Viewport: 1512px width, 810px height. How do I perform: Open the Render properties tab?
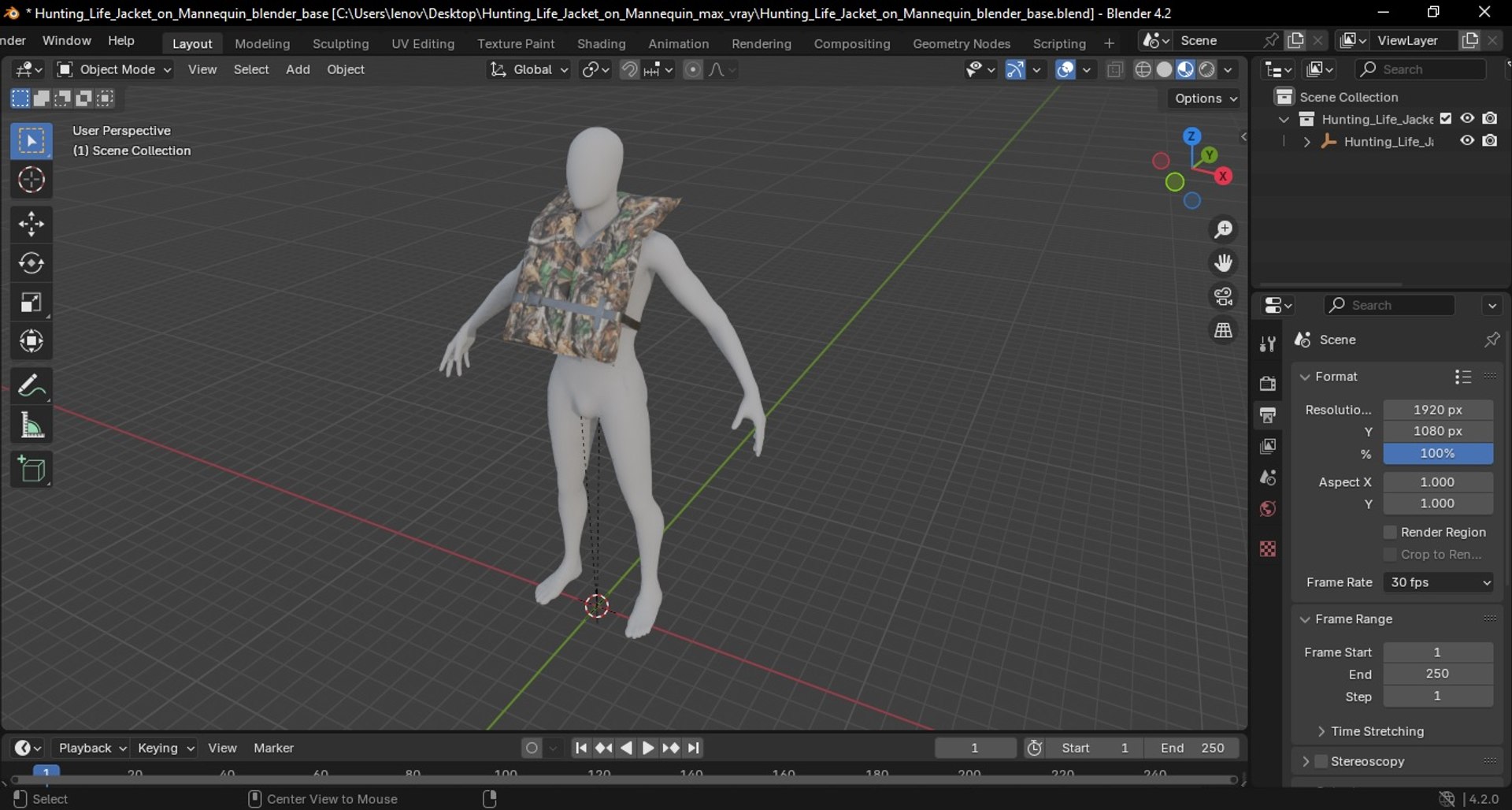pos(1268,383)
